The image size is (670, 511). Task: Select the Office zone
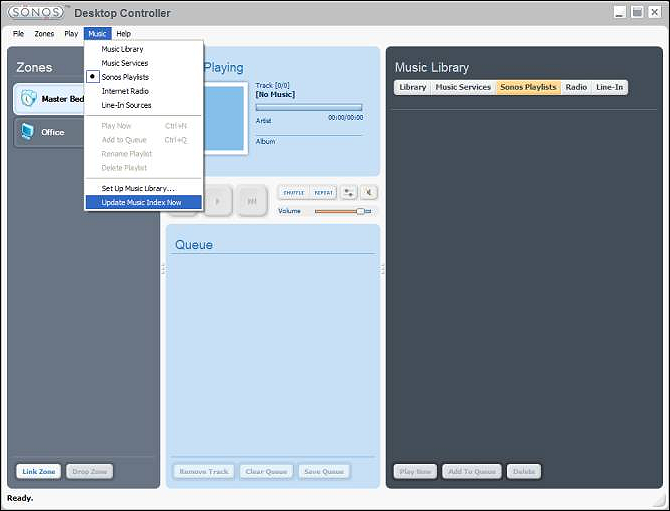click(49, 132)
